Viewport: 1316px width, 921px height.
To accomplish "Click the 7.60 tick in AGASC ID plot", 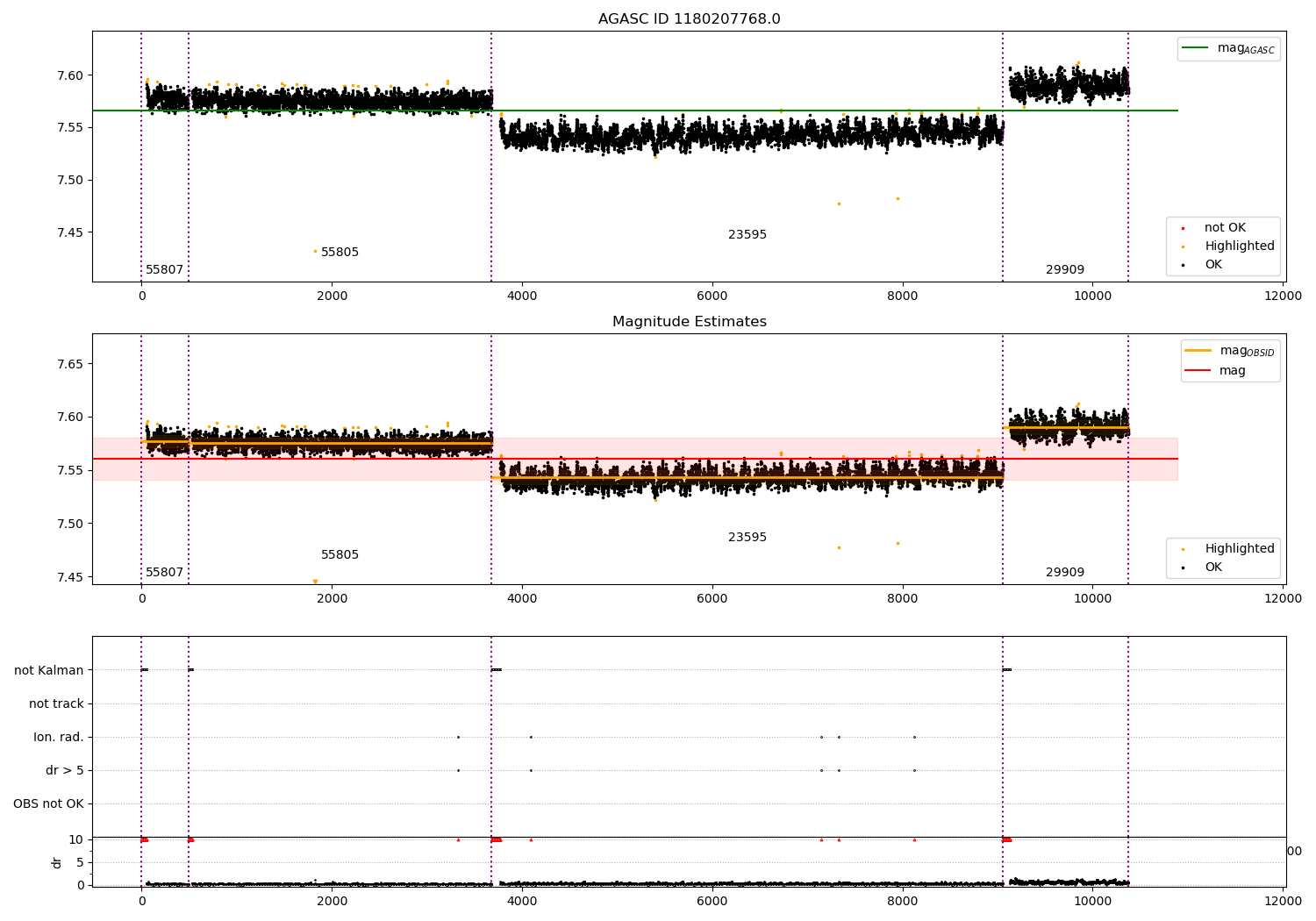I will (68, 75).
